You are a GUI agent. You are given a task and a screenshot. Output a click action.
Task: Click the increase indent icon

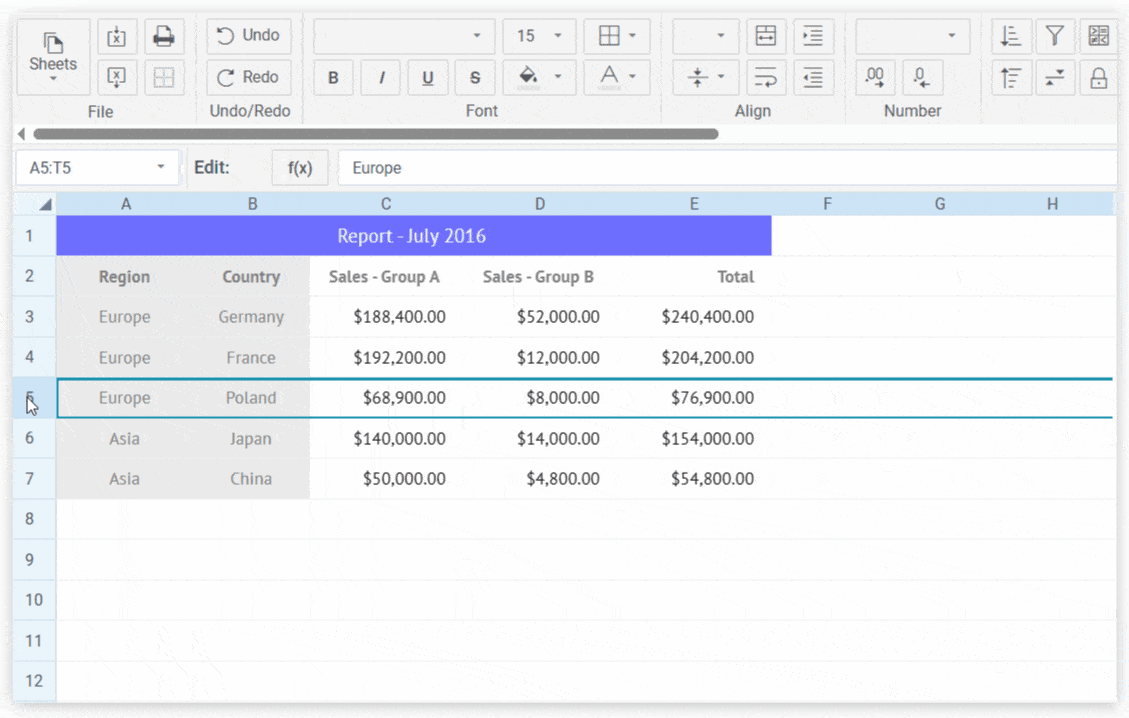click(x=814, y=37)
